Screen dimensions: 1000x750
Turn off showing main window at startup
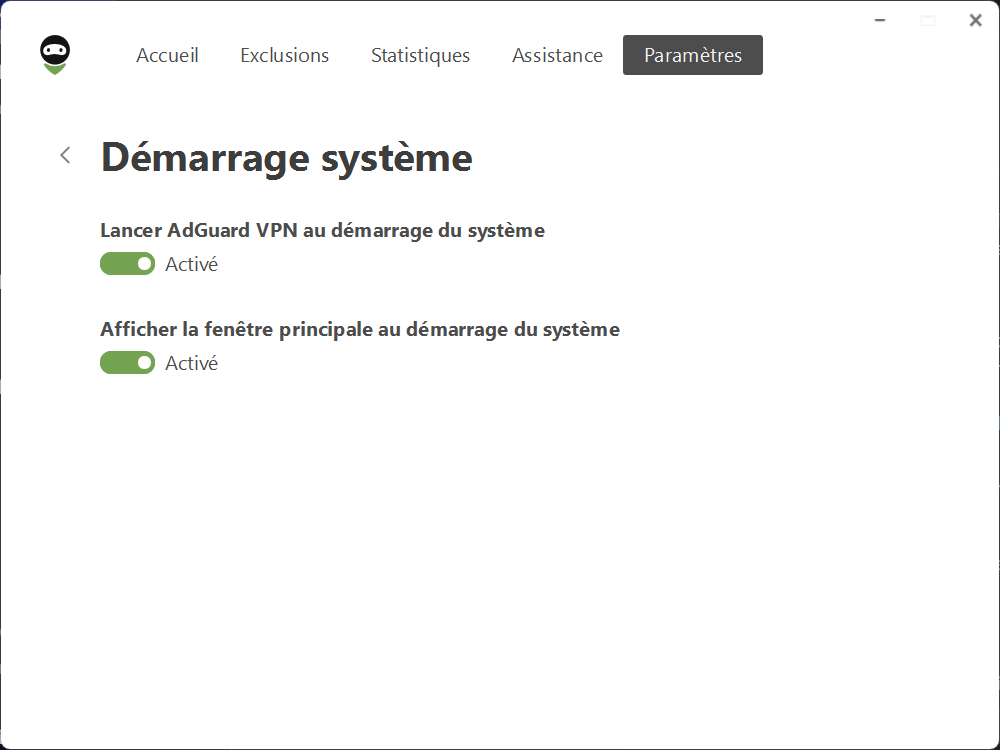(x=127, y=363)
